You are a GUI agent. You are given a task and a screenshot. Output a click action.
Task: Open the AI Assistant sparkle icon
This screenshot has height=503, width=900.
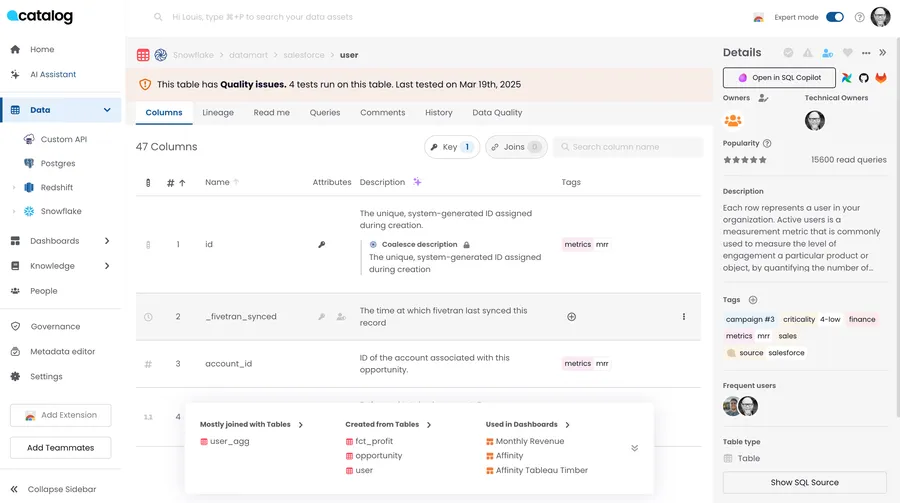pyautogui.click(x=15, y=74)
